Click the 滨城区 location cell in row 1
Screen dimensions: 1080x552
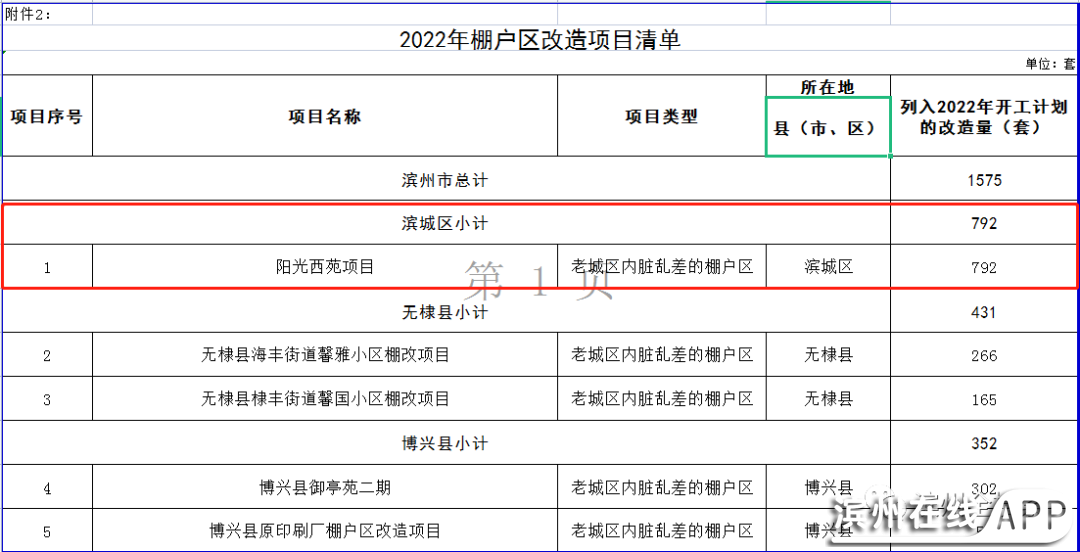(827, 267)
